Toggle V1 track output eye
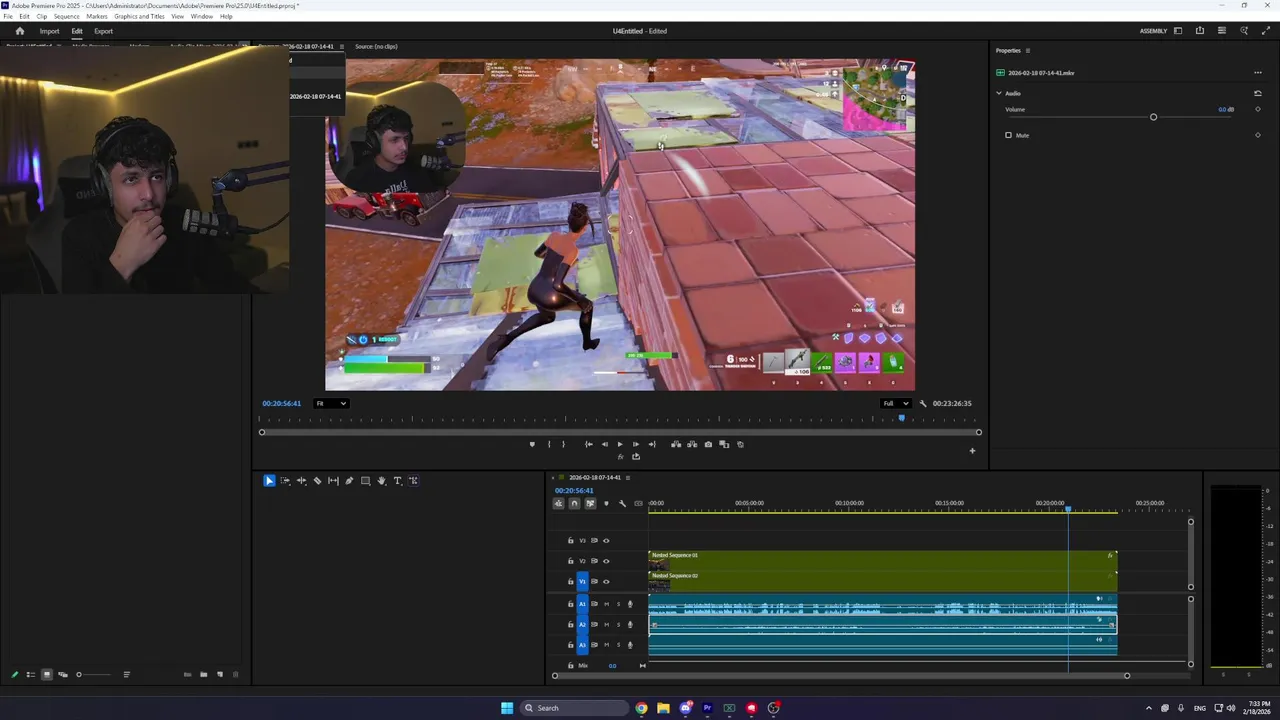1280x720 pixels. pyautogui.click(x=605, y=581)
